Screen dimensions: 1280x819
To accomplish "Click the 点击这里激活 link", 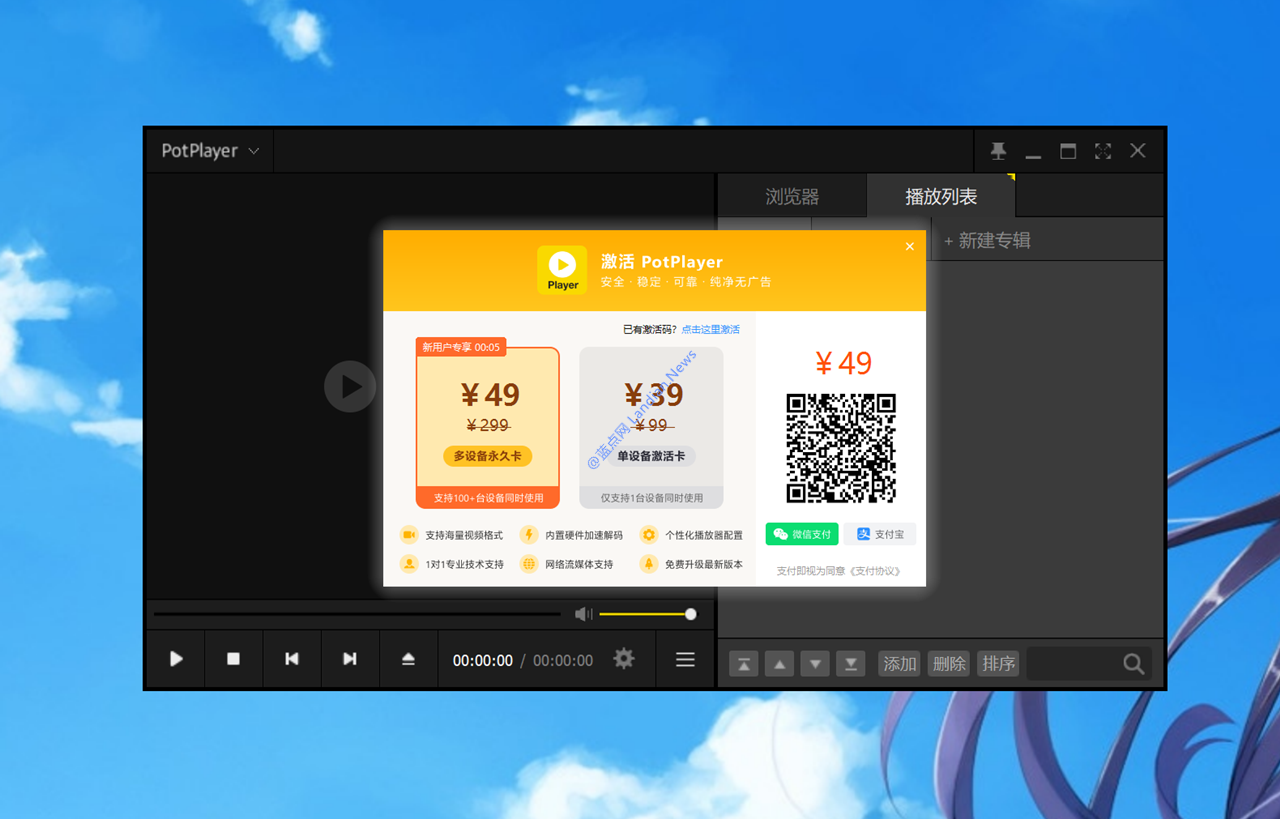I will click(711, 329).
